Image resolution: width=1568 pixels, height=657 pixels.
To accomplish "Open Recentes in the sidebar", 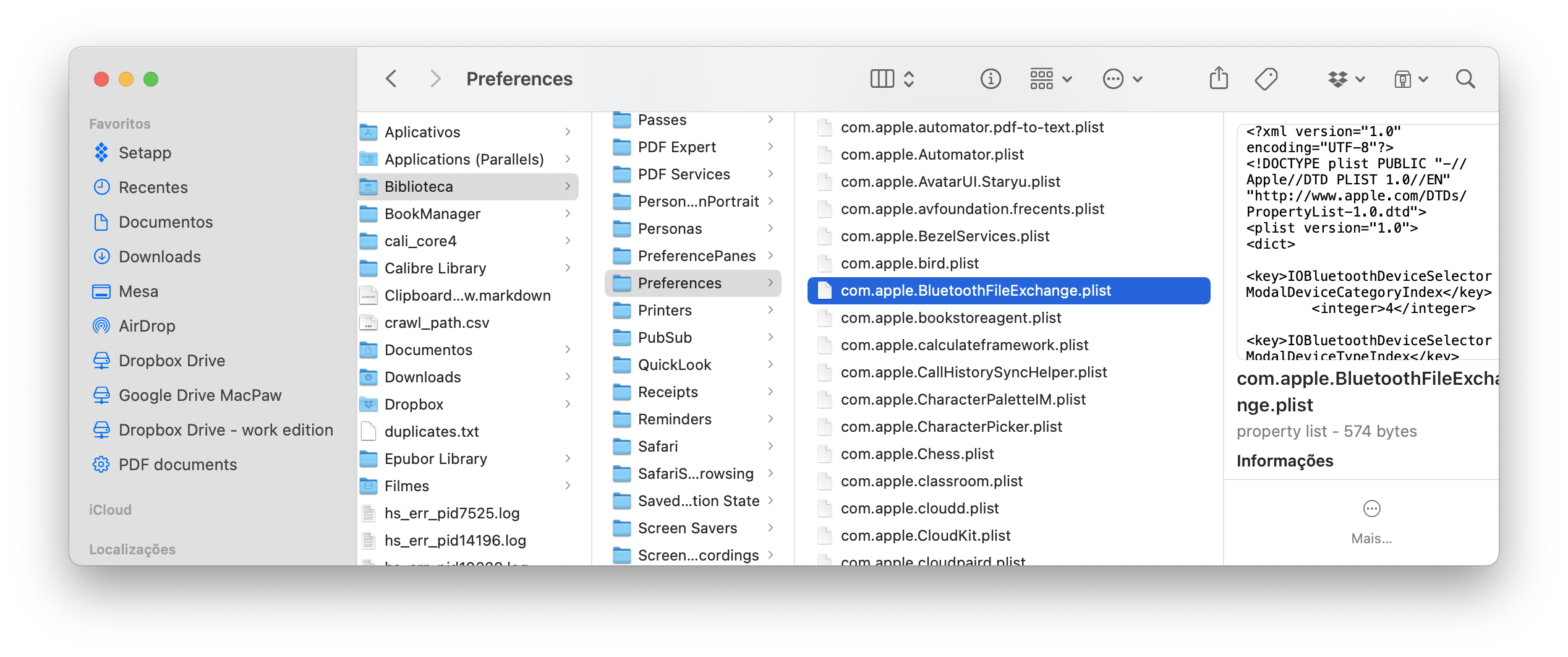I will coord(153,187).
